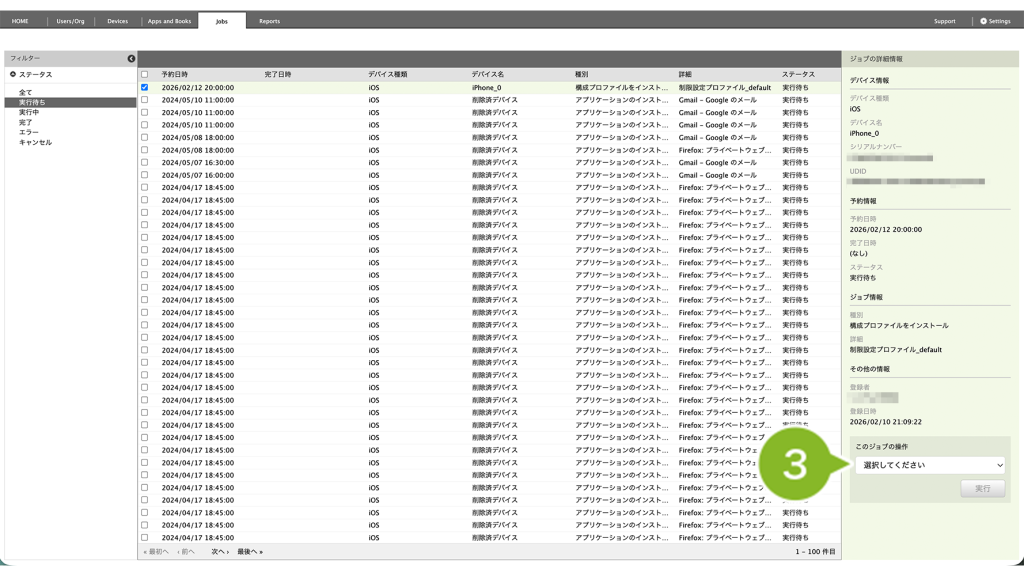The width and height of the screenshot is (1024, 576).
Task: Open the Reports tab
Action: [269, 21]
